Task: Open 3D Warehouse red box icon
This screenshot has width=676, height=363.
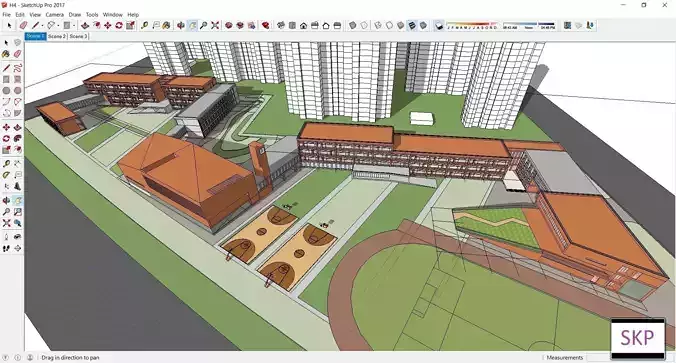Action: (228, 25)
